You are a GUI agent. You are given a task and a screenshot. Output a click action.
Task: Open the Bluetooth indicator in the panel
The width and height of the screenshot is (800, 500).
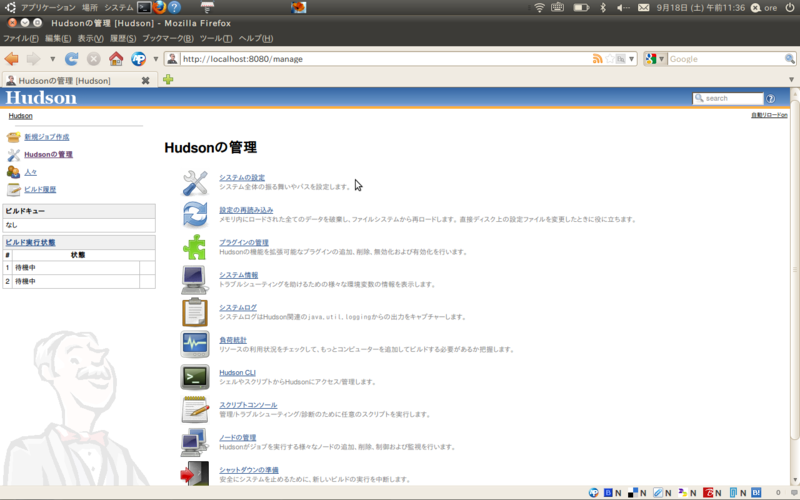pos(603,7)
